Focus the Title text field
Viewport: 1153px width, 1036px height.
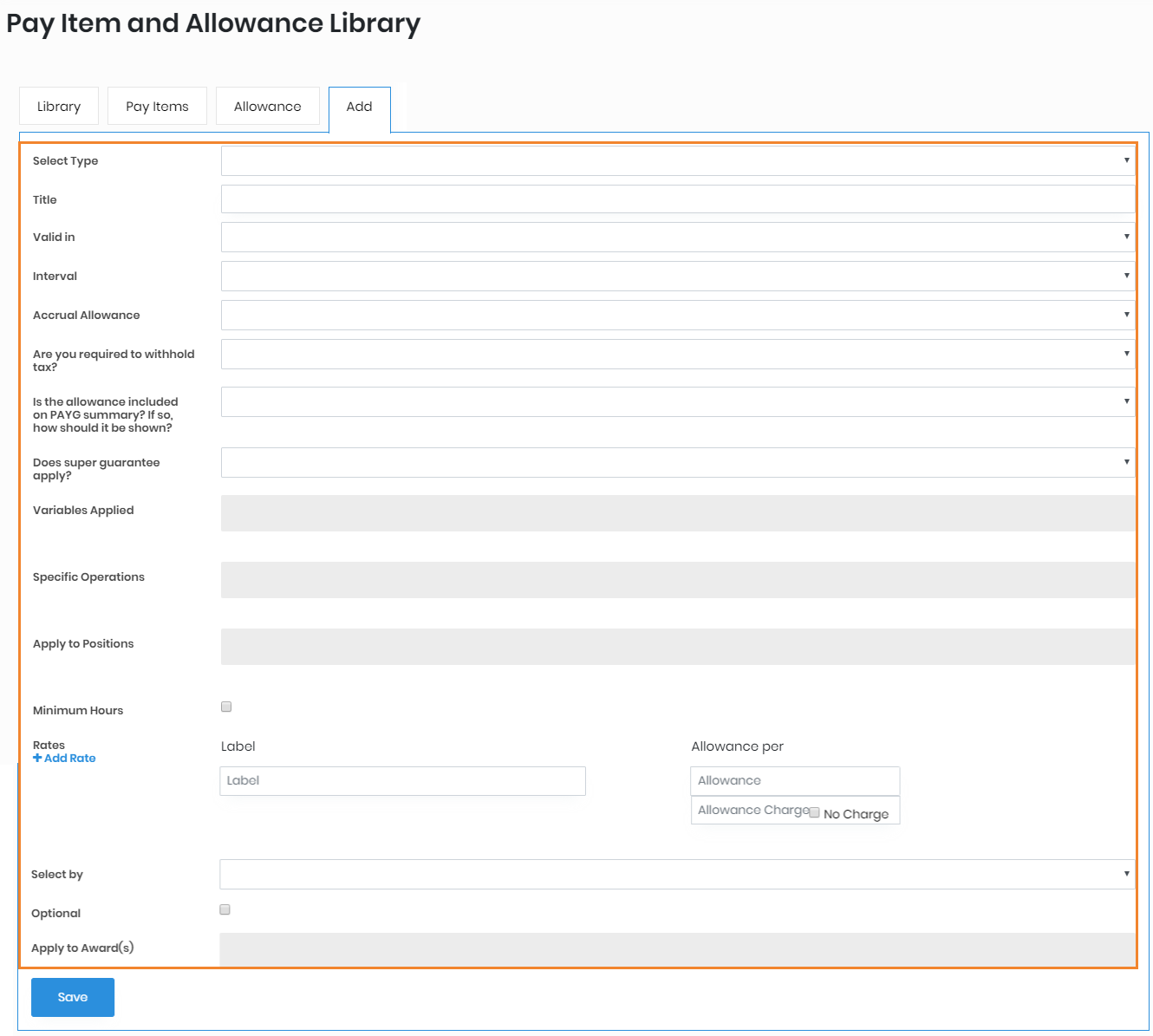pos(677,199)
